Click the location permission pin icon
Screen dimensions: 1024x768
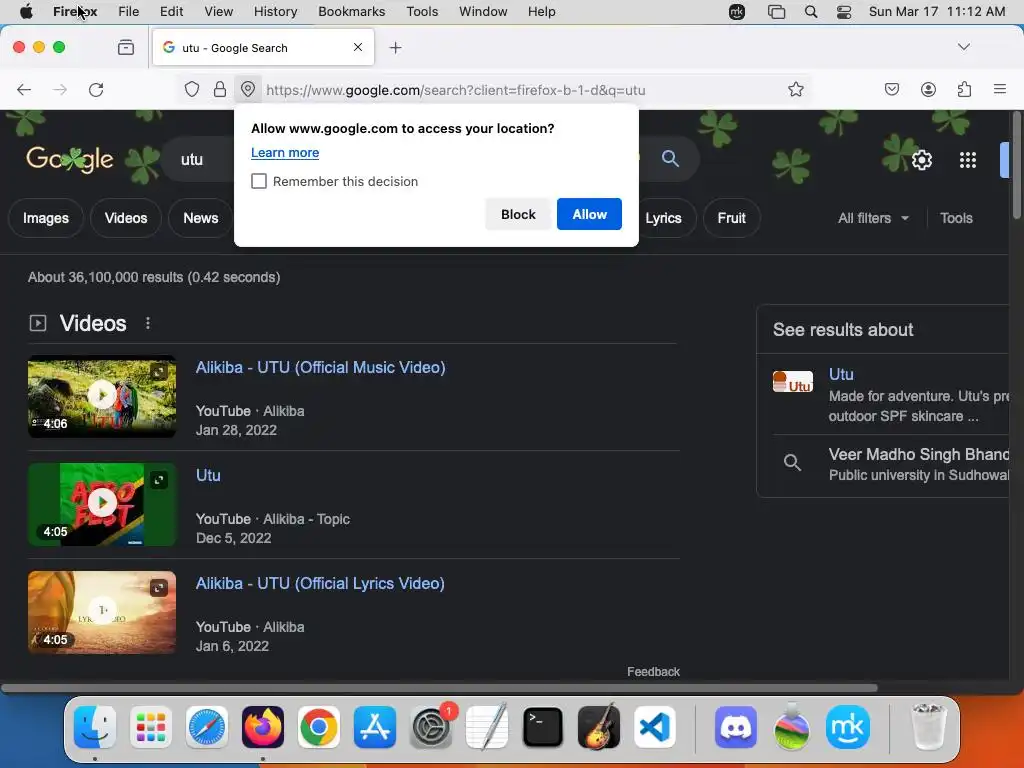[x=248, y=89]
